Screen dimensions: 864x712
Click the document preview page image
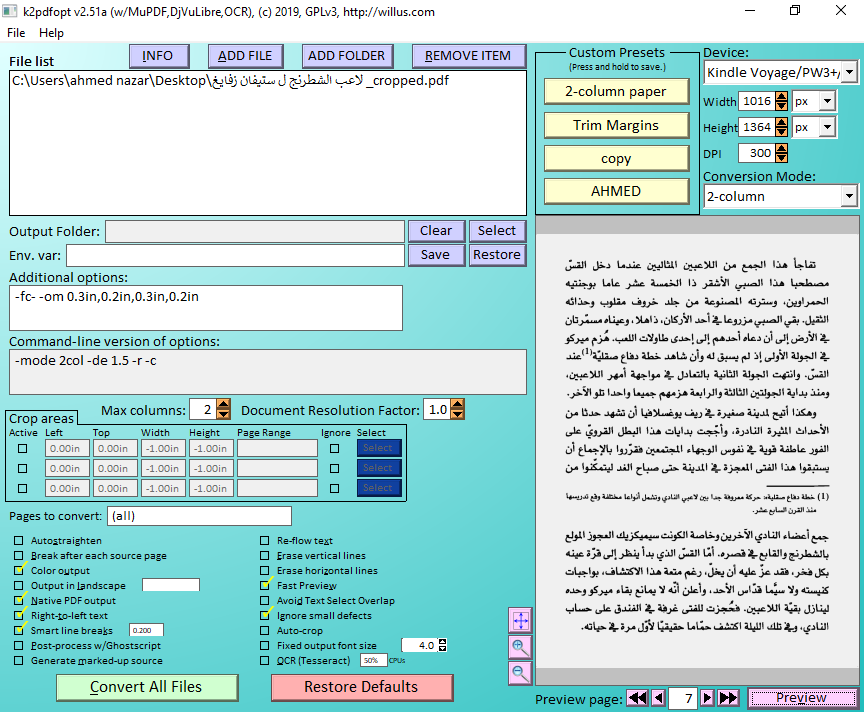click(698, 452)
